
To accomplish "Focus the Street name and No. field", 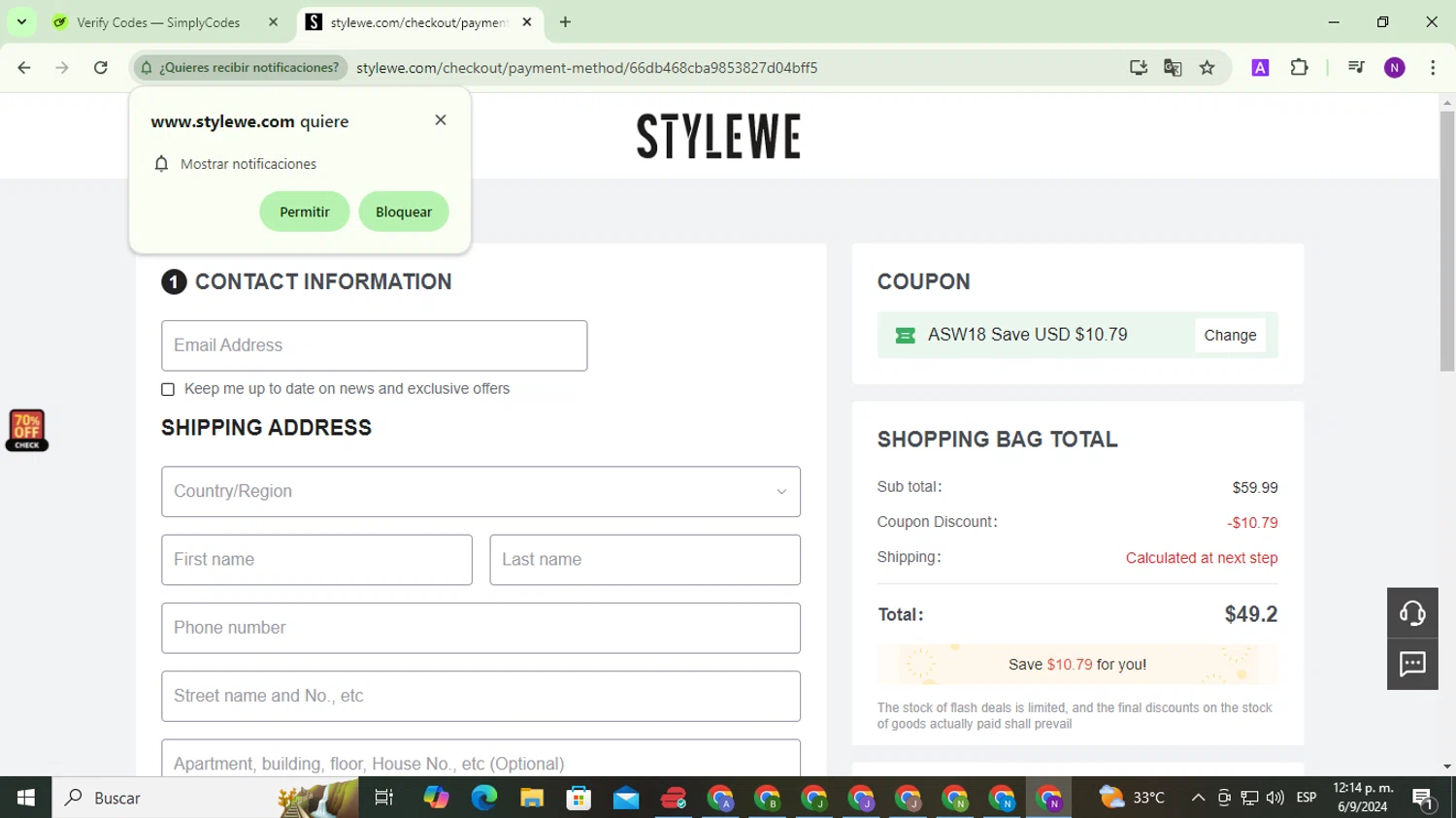I will point(481,696).
